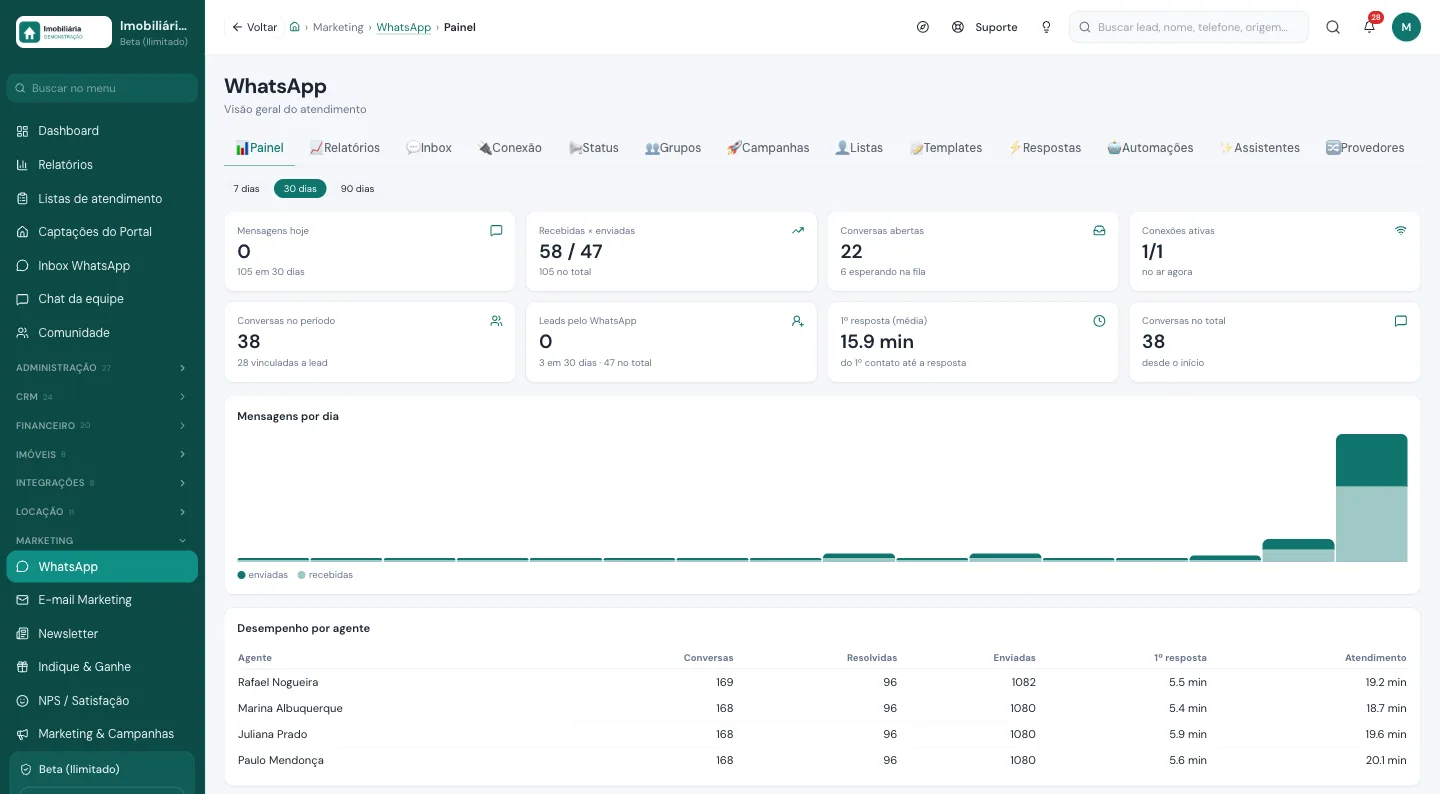This screenshot has height=794, width=1440.
Task: Click the Marketing breadcrumb link
Action: 338,27
